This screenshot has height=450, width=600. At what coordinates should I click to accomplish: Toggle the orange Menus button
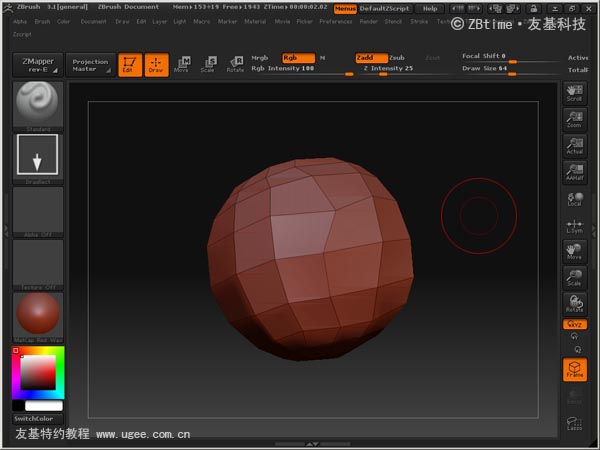345,8
